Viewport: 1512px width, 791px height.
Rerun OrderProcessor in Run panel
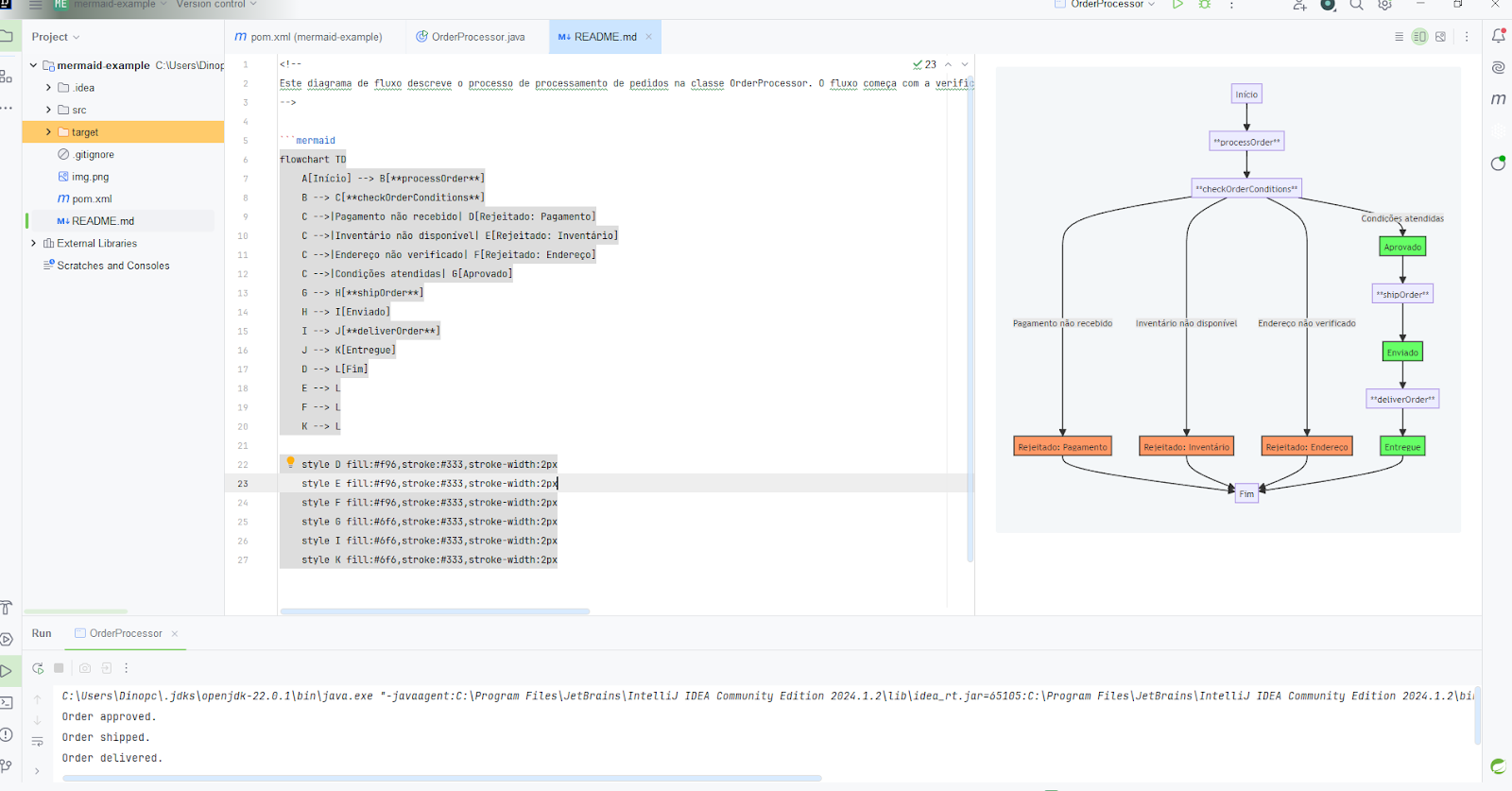[38, 668]
